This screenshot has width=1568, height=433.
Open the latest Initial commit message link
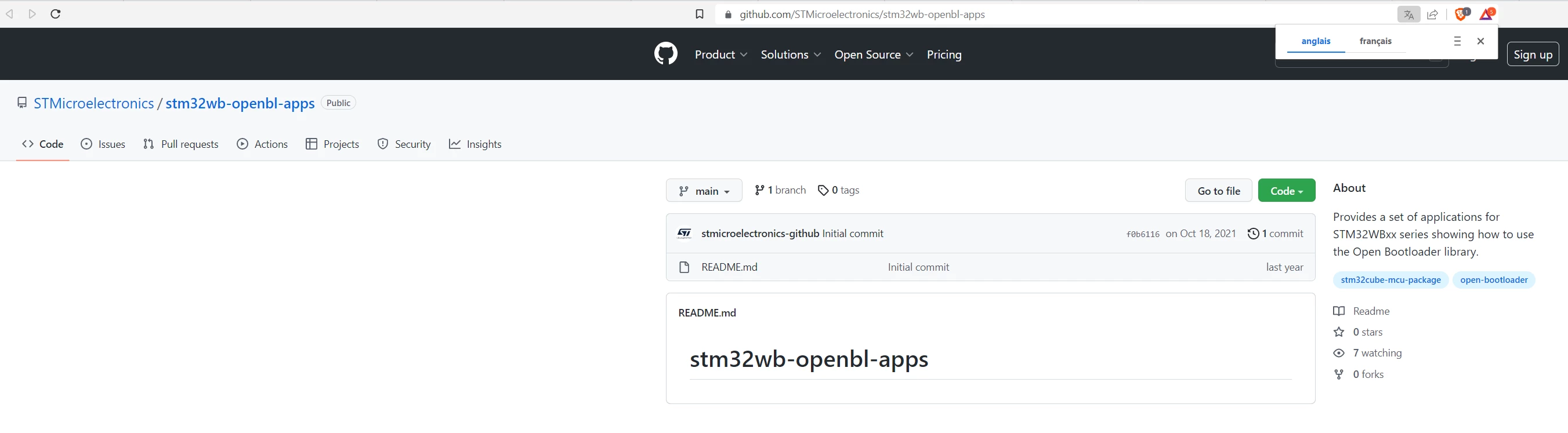pos(853,234)
